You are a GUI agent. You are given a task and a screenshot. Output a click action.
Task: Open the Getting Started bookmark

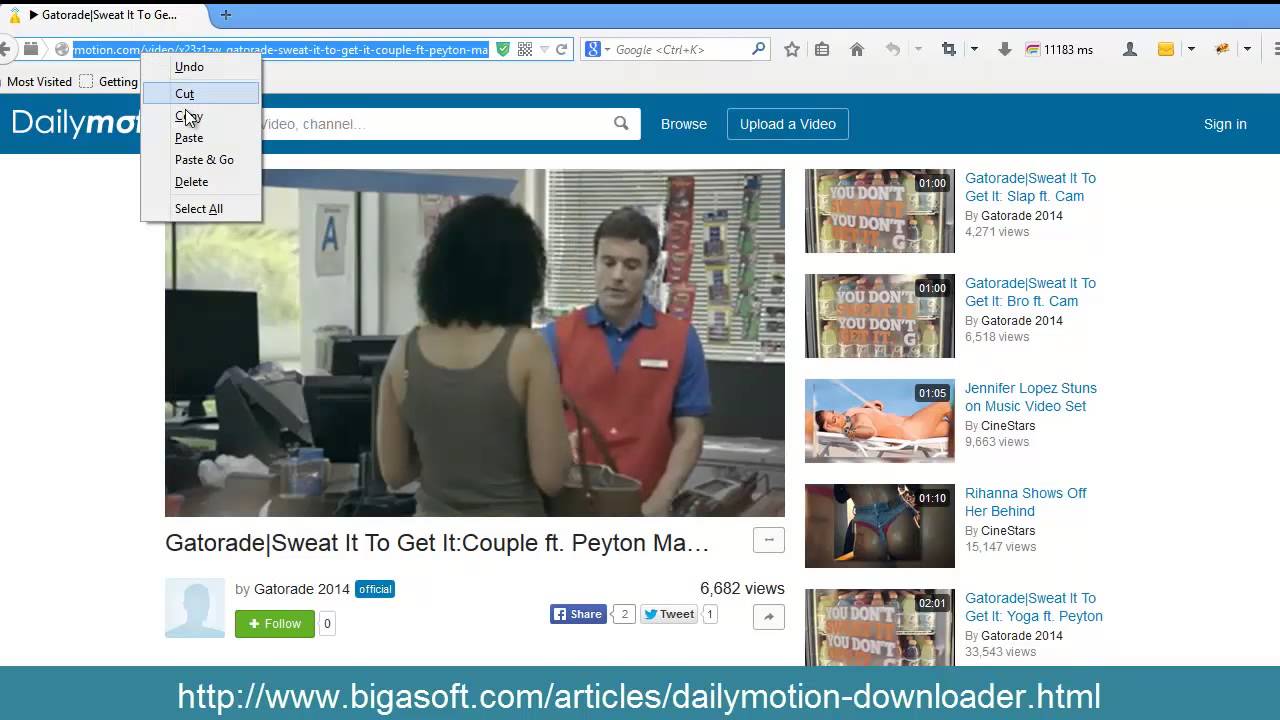coord(109,82)
